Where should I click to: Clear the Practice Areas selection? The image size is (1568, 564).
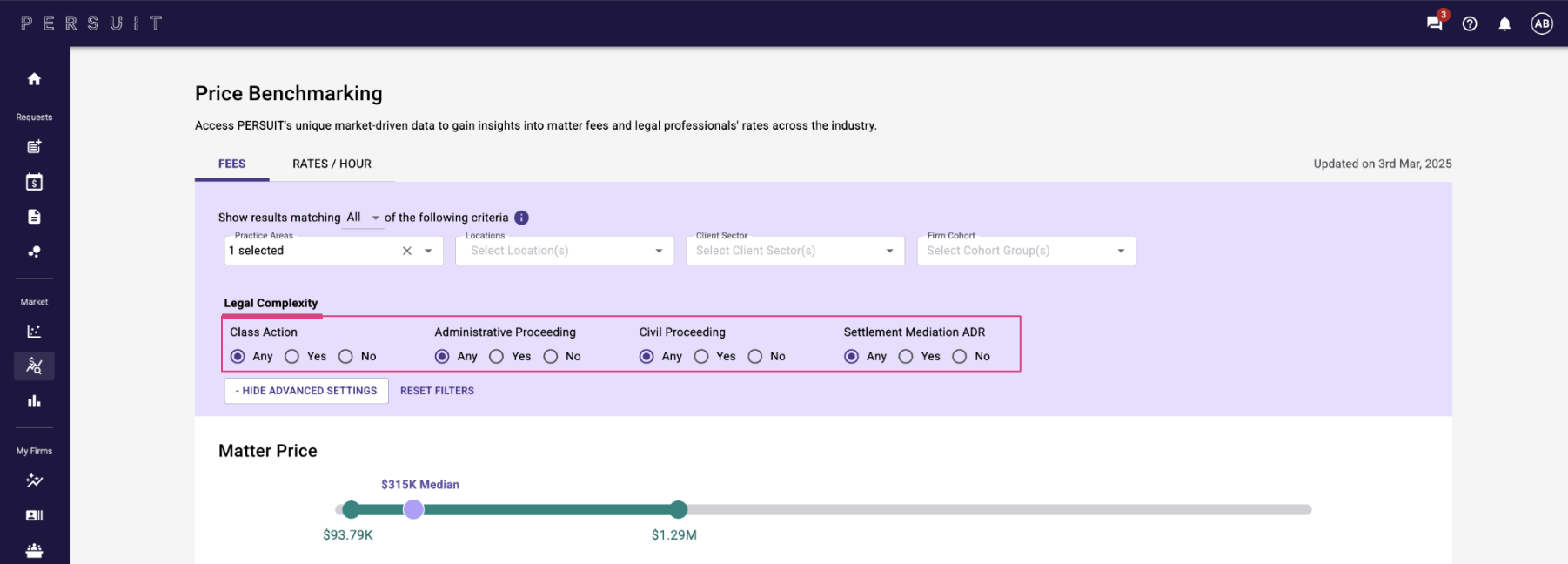coord(406,251)
